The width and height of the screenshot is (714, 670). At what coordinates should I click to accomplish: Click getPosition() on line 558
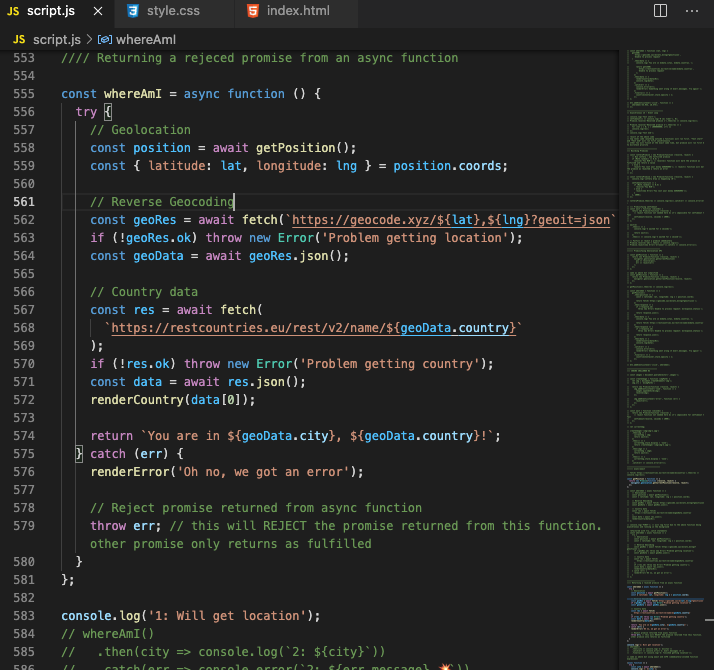tap(302, 148)
